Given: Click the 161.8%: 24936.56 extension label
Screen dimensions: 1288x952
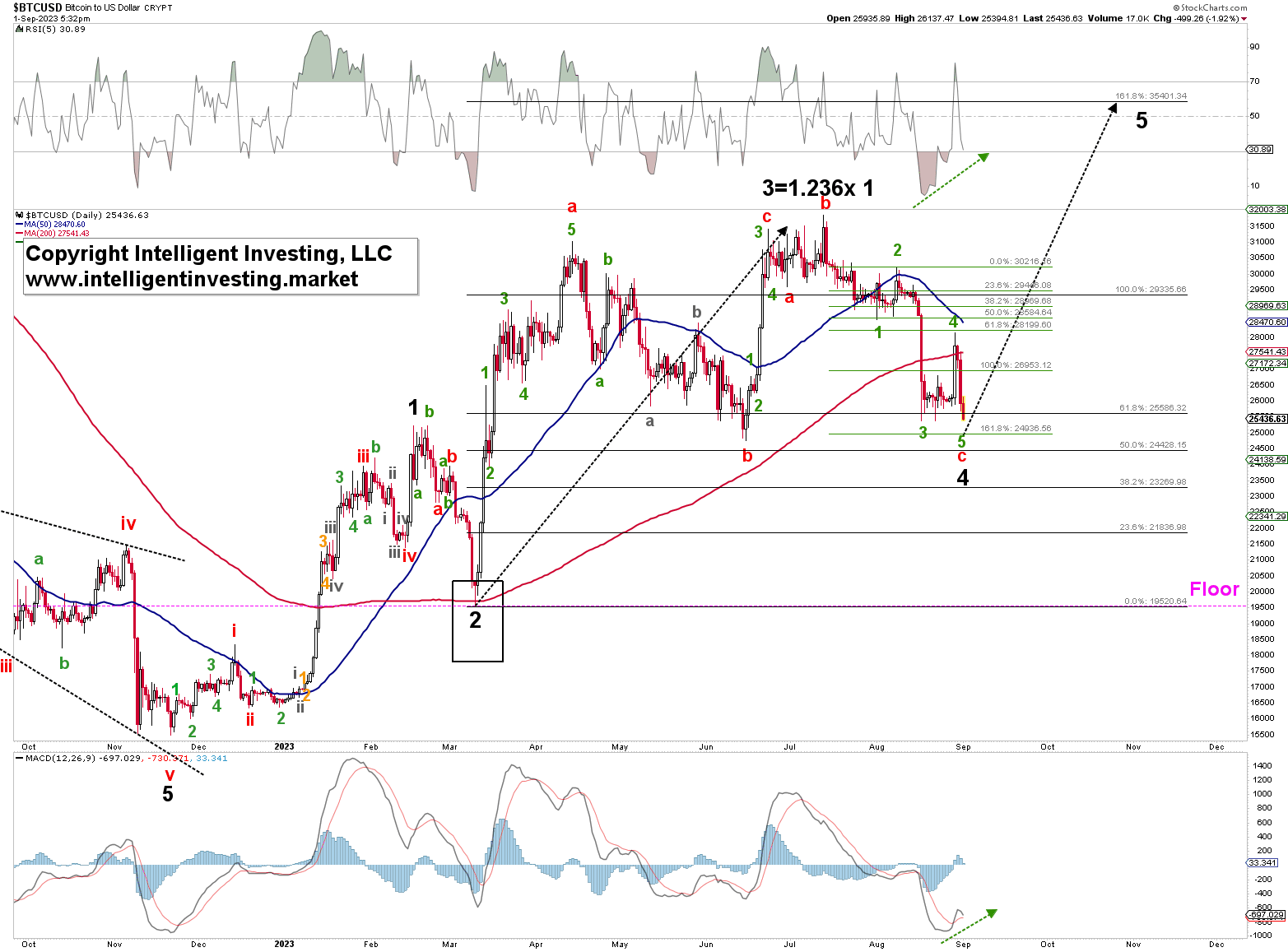Looking at the screenshot, I should tap(1016, 429).
